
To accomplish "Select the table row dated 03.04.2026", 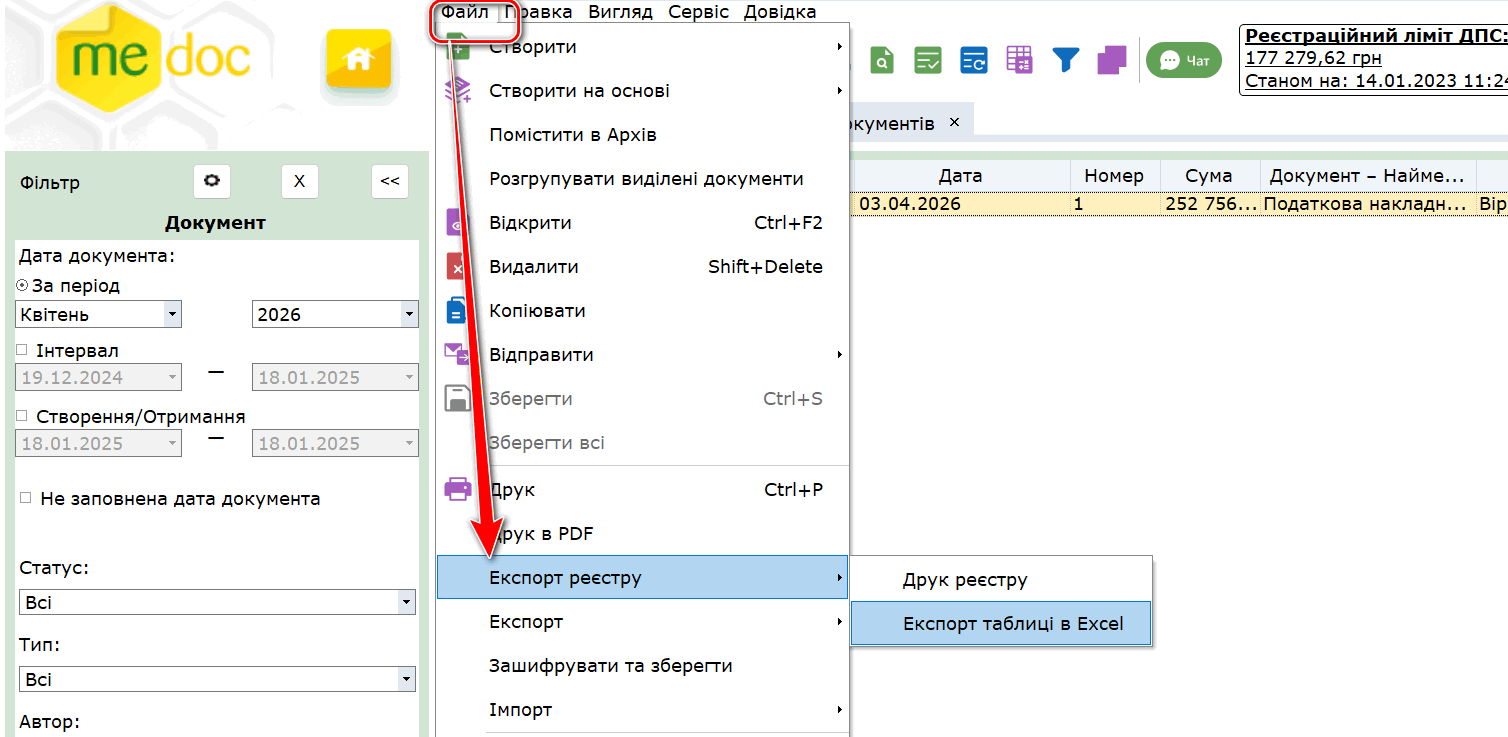I will 1000,204.
